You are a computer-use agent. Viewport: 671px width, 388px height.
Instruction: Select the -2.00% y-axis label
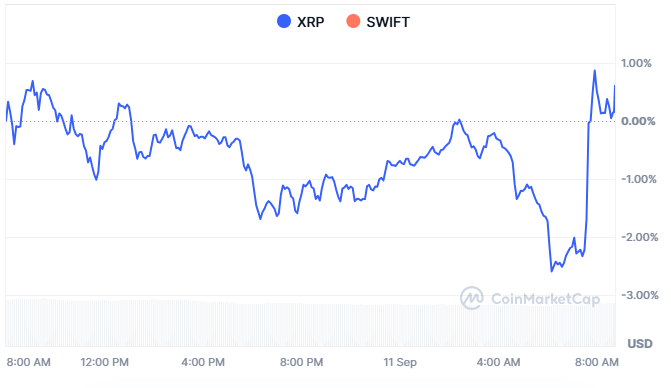coord(639,237)
